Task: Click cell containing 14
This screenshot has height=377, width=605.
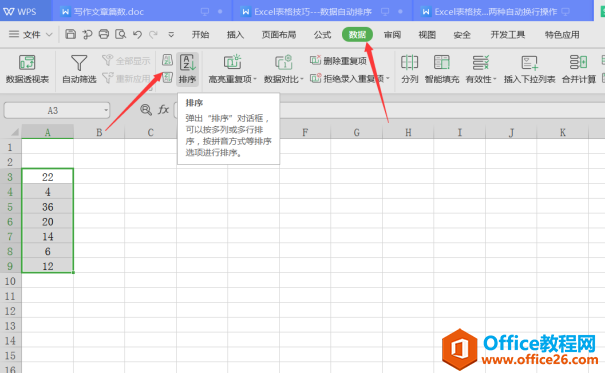Action: point(47,236)
